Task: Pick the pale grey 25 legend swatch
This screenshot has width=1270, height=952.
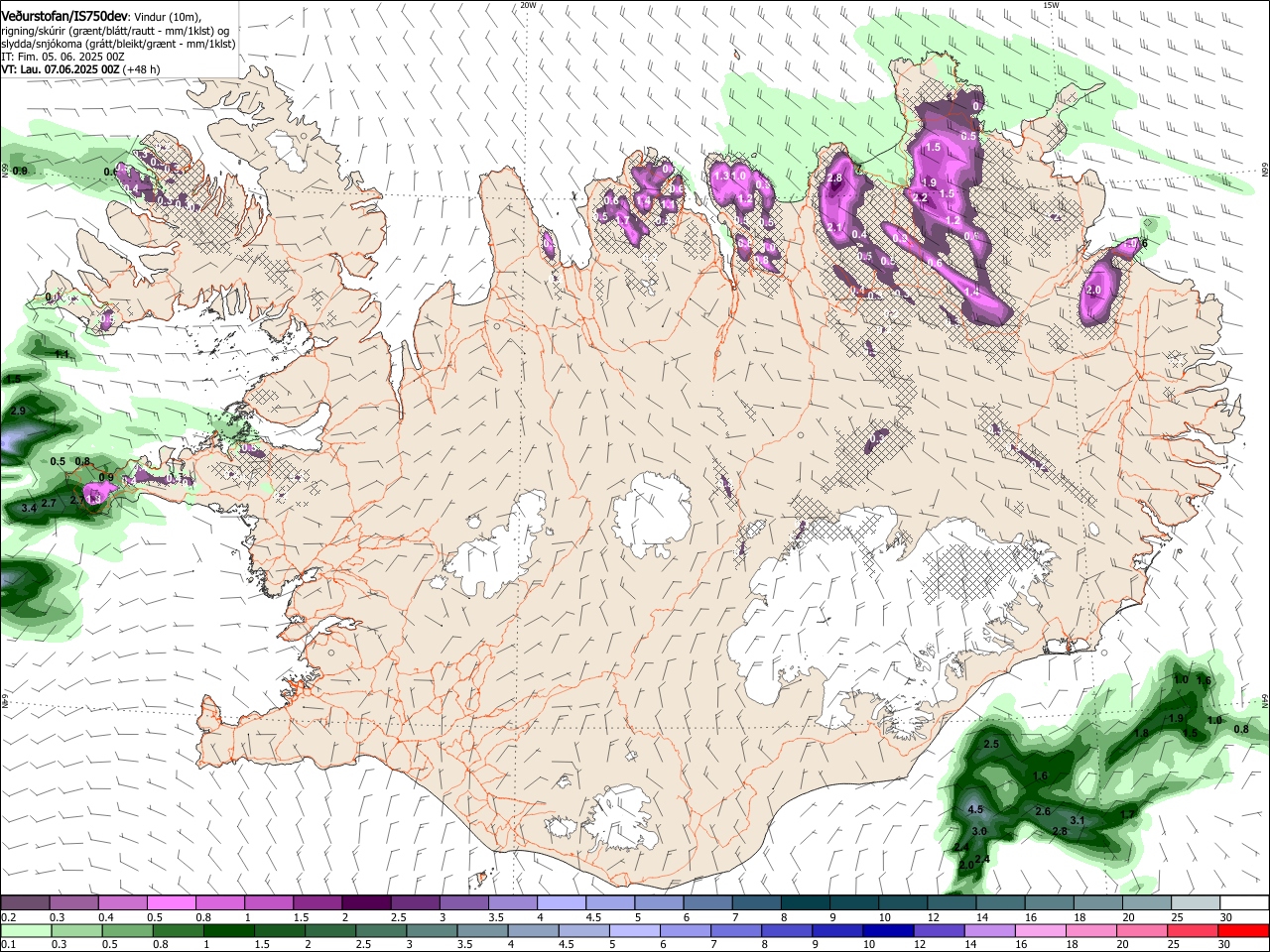Action: pyautogui.click(x=1196, y=903)
